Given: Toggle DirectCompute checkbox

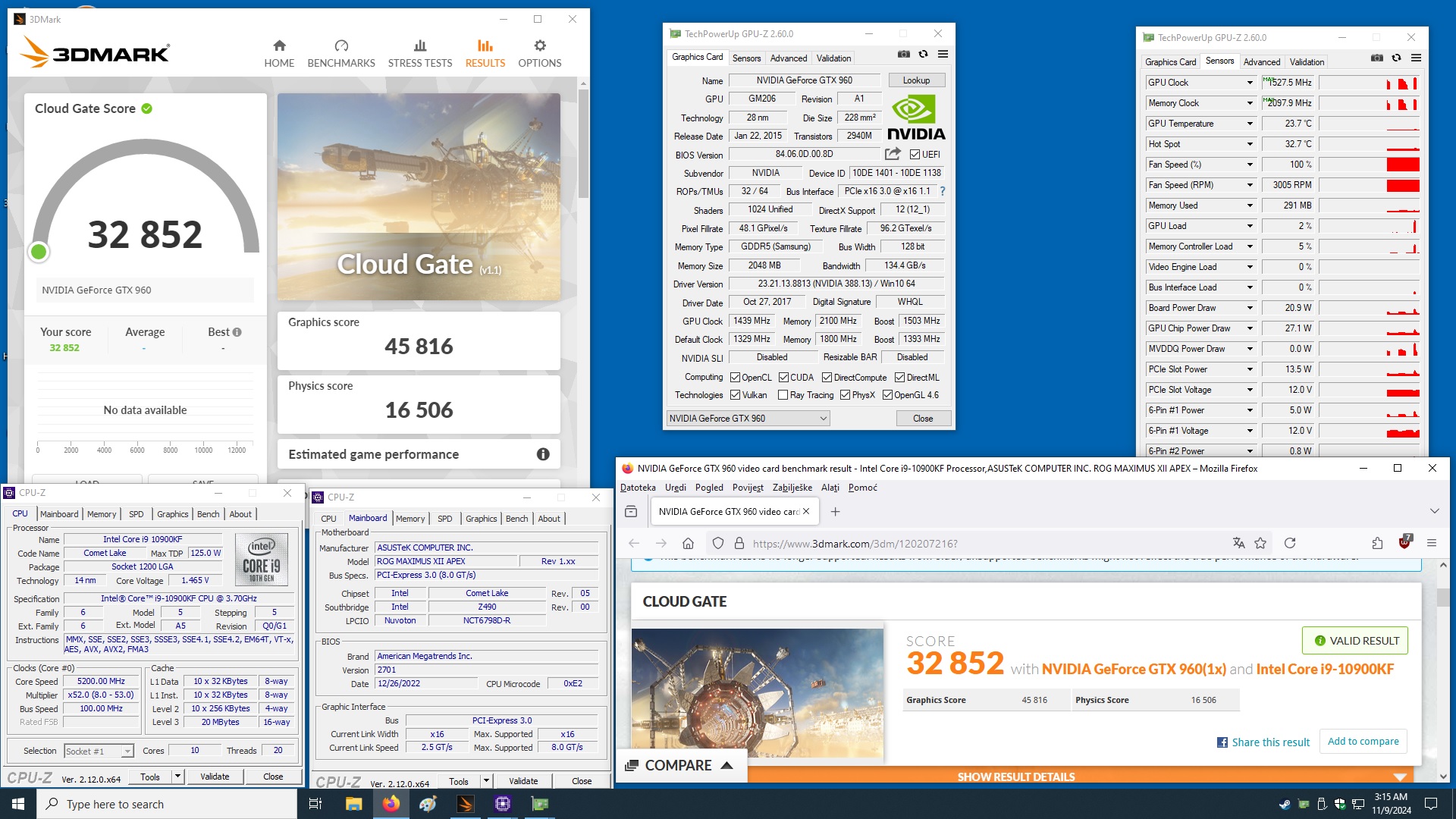Looking at the screenshot, I should [827, 378].
